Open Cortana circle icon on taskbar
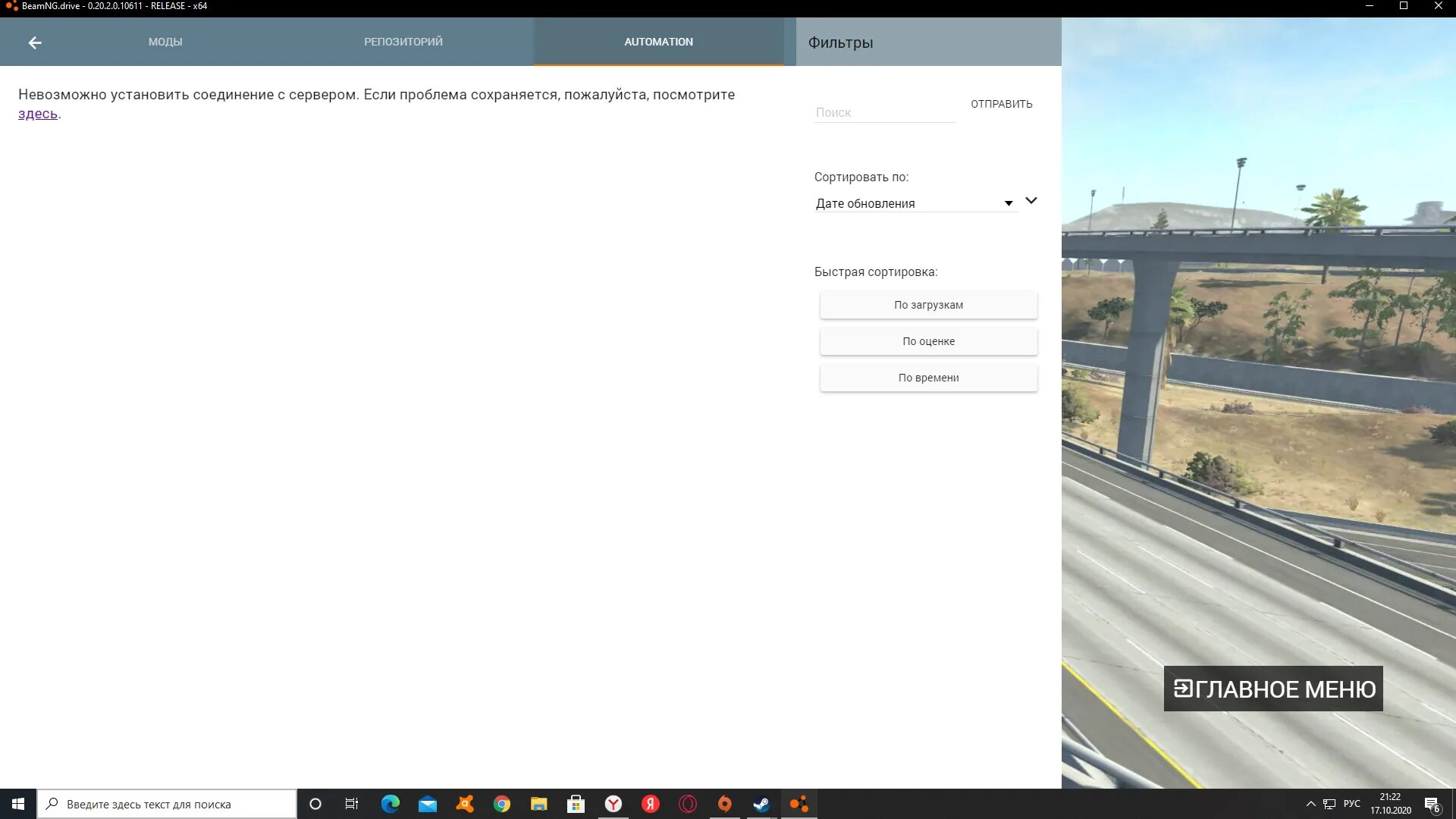This screenshot has width=1456, height=819. [x=315, y=804]
